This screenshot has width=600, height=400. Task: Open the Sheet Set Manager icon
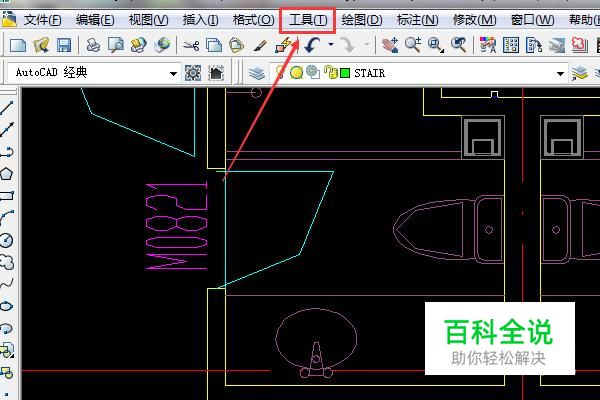[x=557, y=46]
